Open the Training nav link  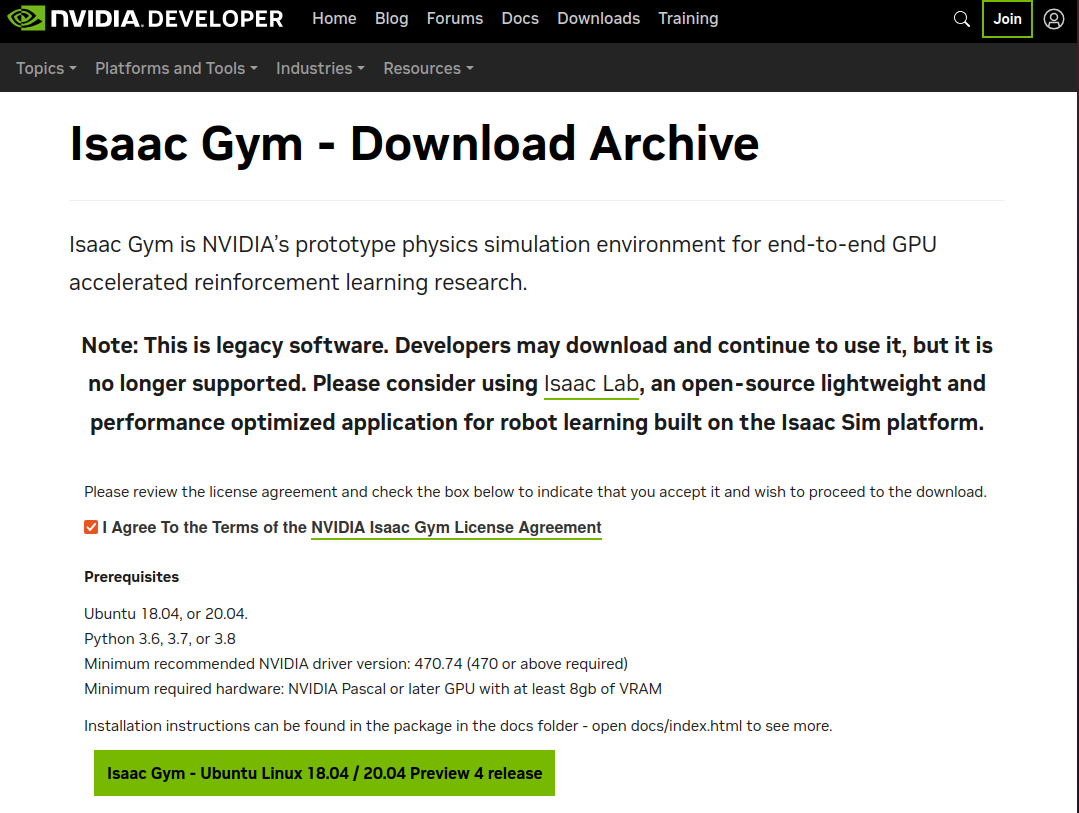[x=688, y=19]
